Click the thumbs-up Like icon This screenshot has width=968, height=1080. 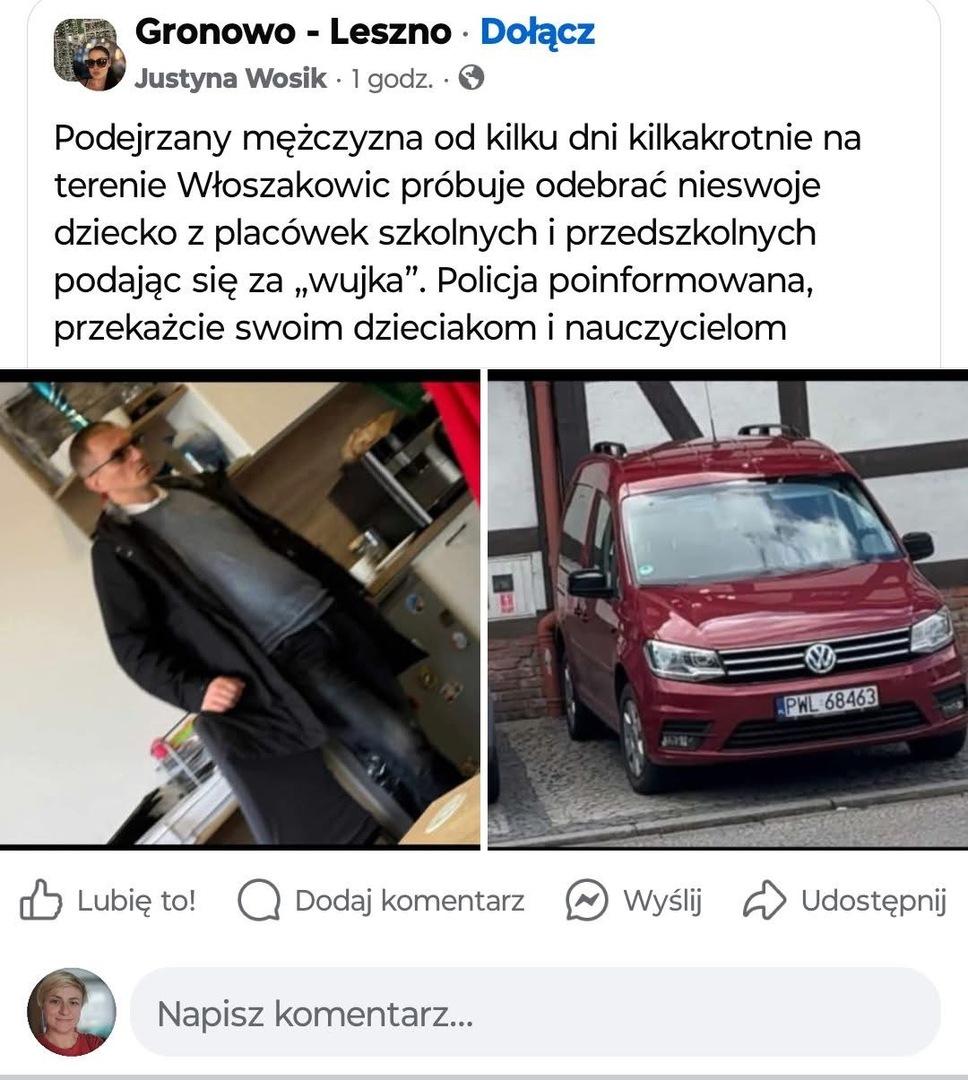click(41, 900)
